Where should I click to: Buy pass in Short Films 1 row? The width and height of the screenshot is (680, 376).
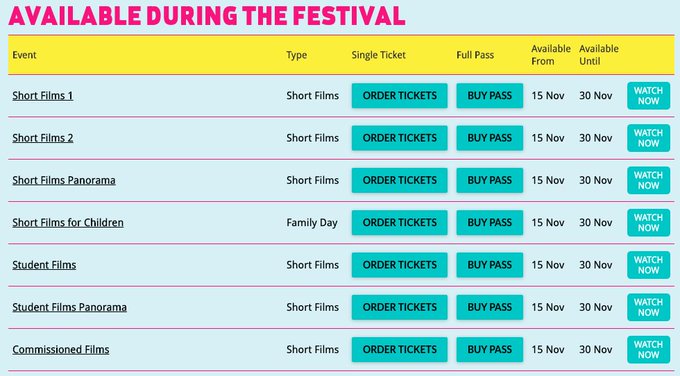[490, 95]
